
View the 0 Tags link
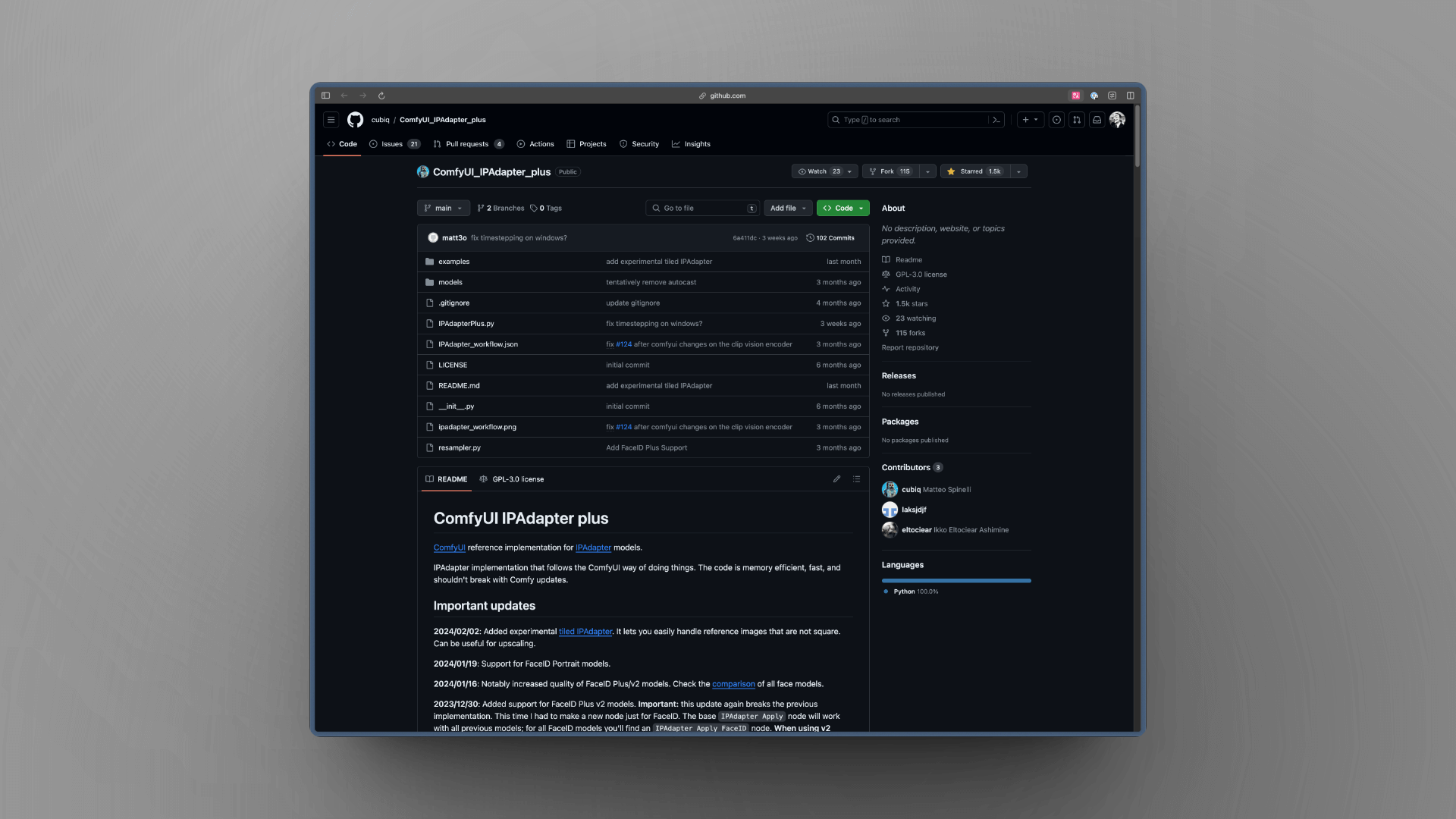(x=546, y=208)
